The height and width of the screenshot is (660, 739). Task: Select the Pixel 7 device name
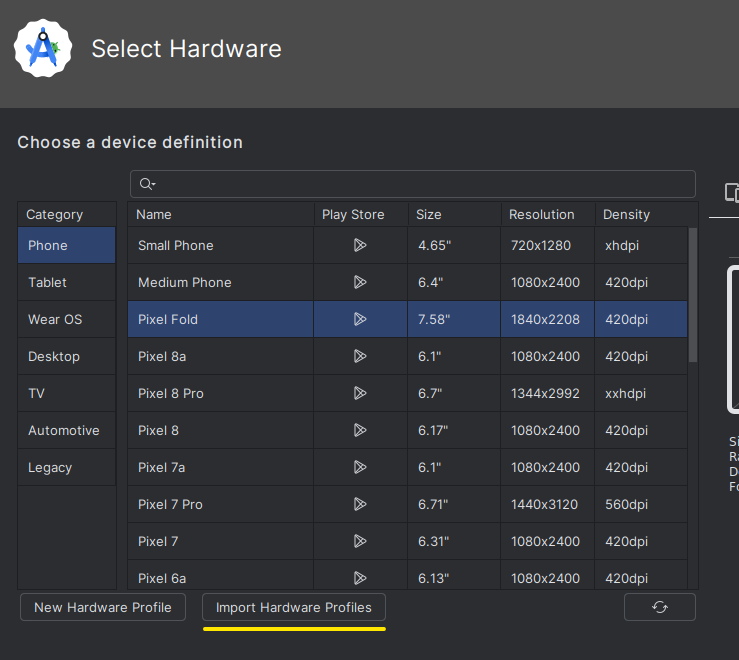coord(221,541)
